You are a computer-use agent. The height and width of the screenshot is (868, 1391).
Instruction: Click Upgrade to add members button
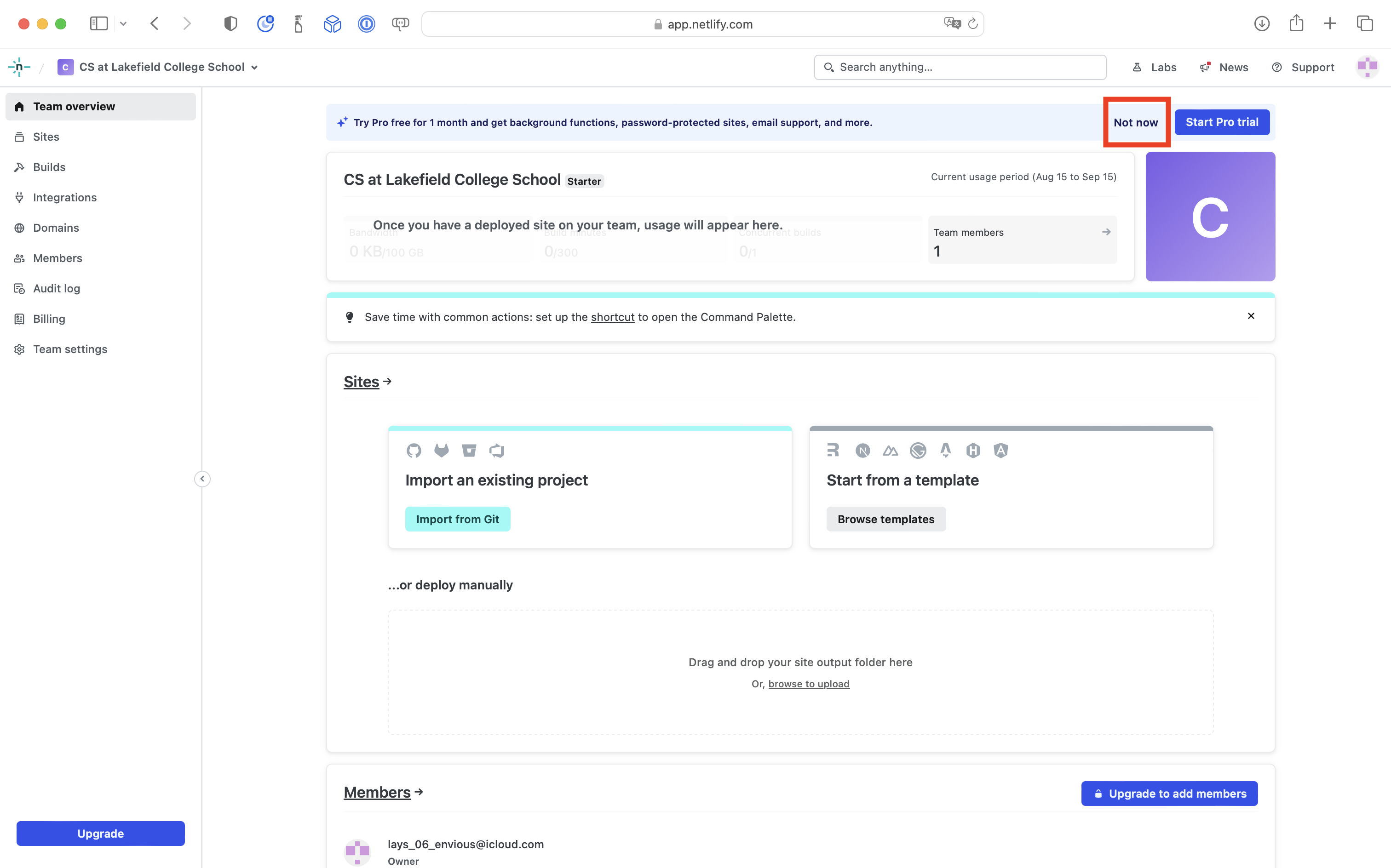pos(1169,794)
